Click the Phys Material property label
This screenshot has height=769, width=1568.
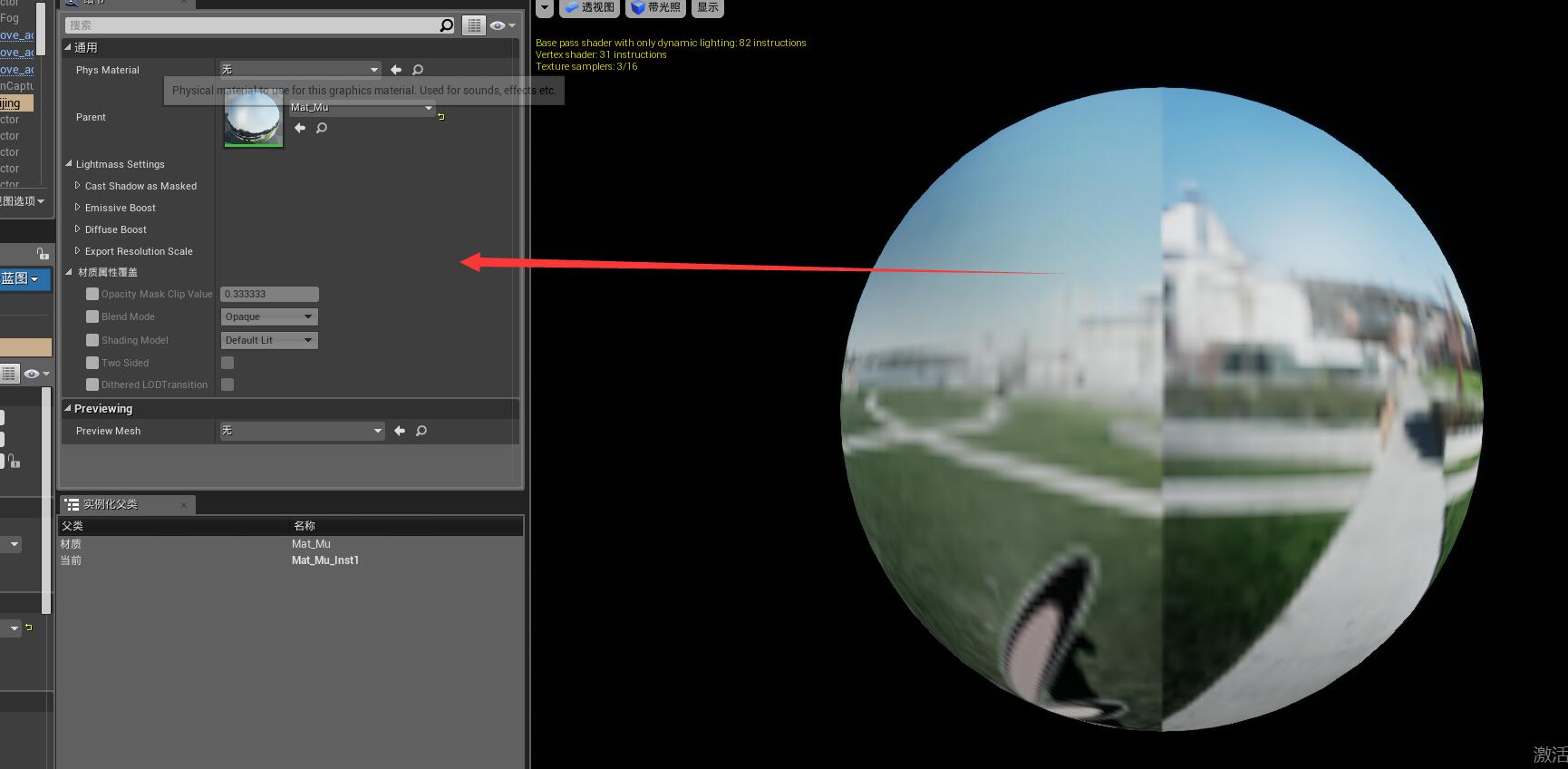tap(108, 70)
